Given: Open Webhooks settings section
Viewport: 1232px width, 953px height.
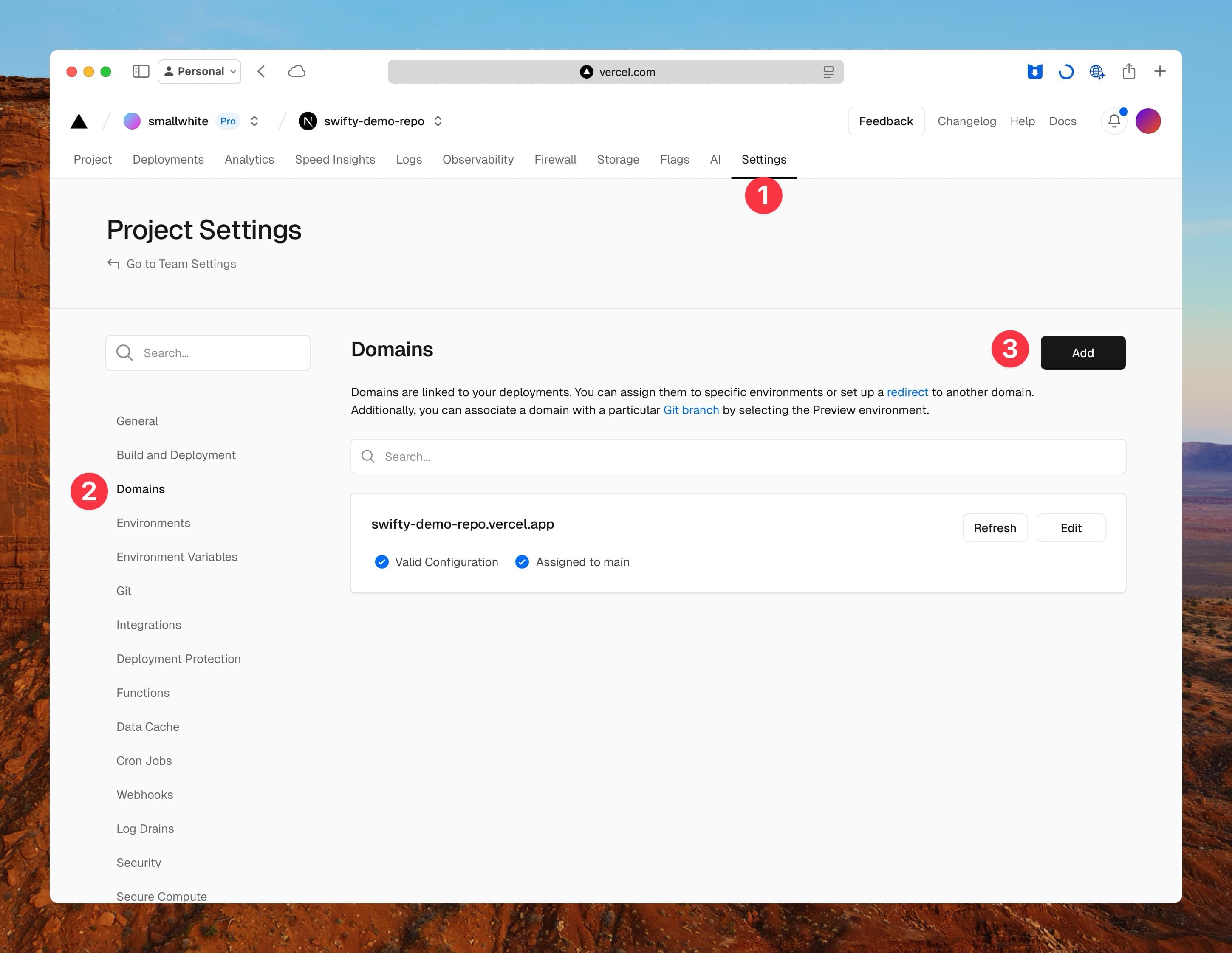Looking at the screenshot, I should 145,795.
